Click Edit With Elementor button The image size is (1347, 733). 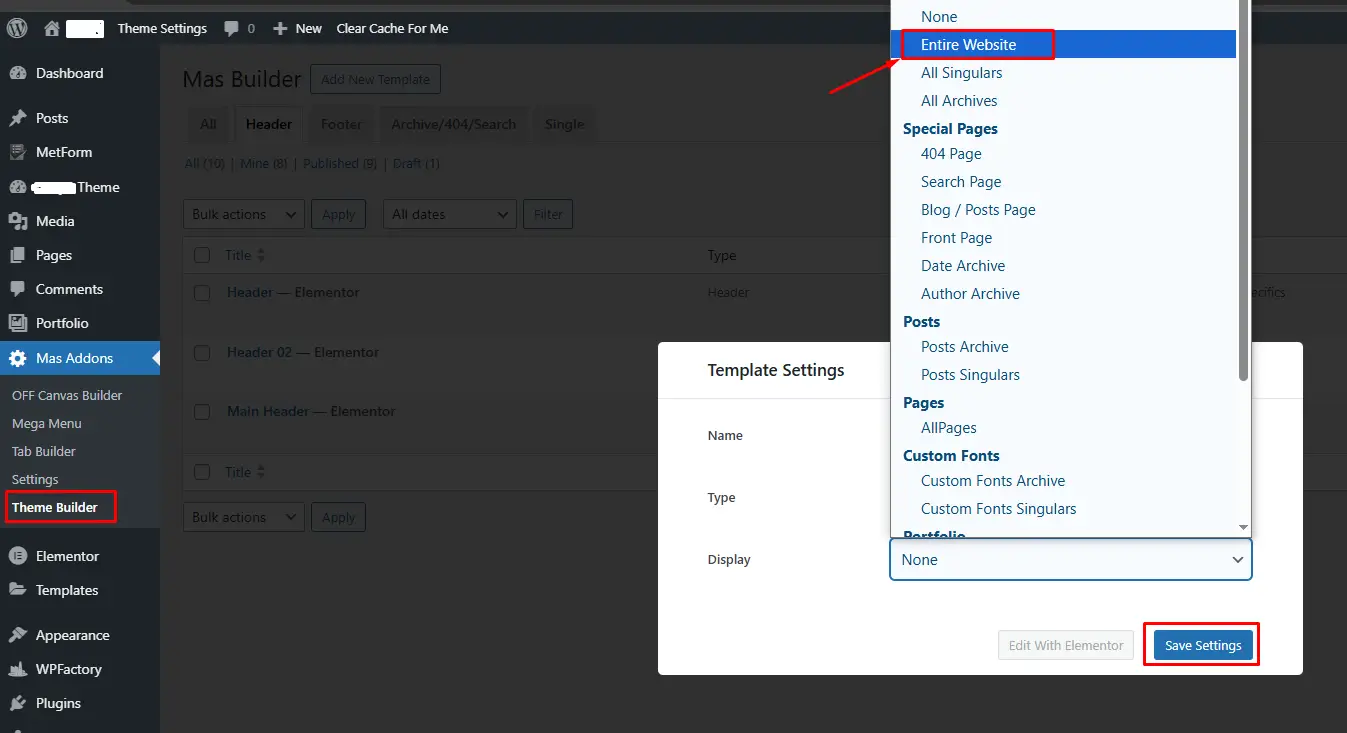[x=1066, y=645]
